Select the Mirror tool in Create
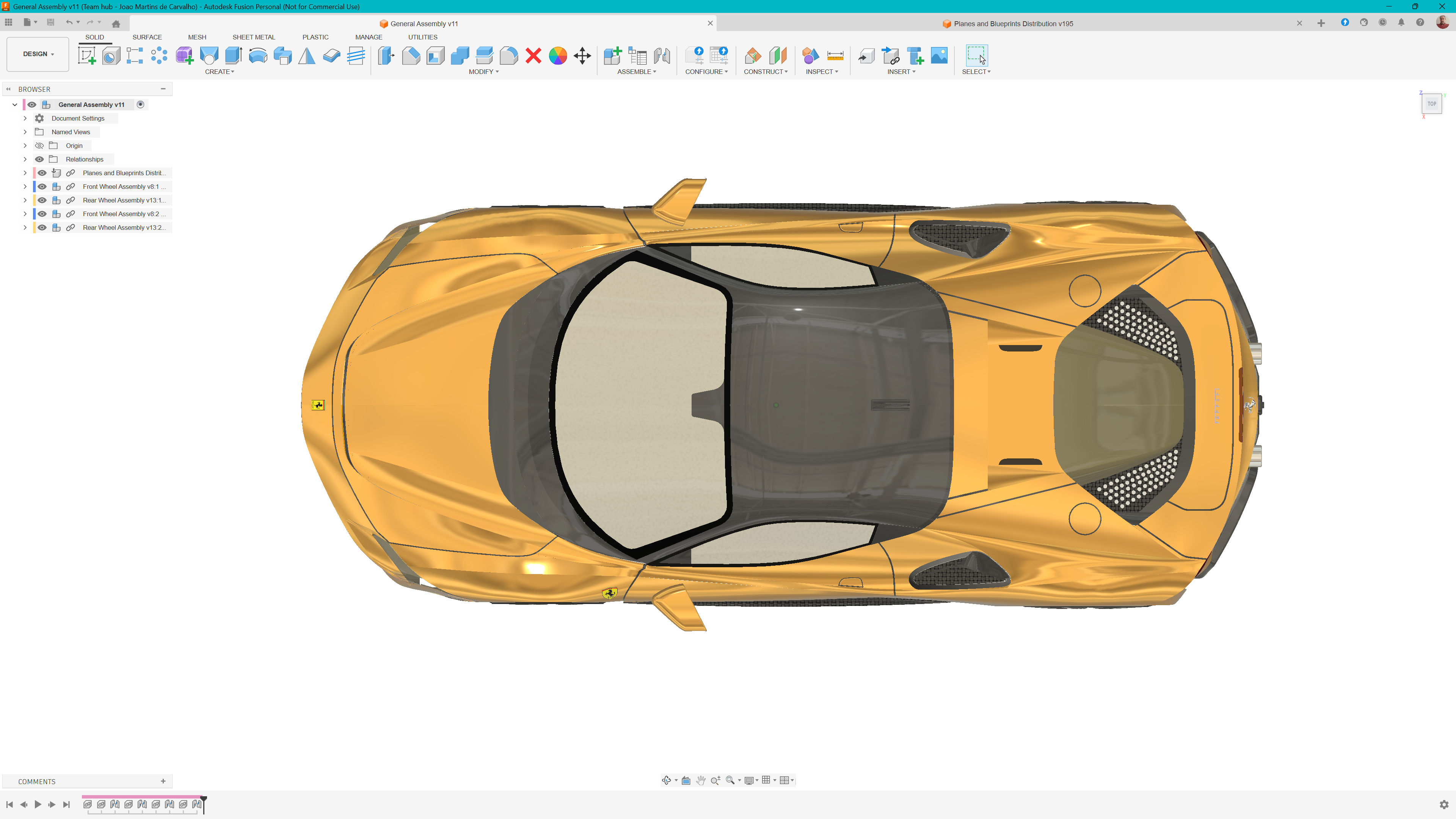This screenshot has width=1456, height=819. point(306,55)
